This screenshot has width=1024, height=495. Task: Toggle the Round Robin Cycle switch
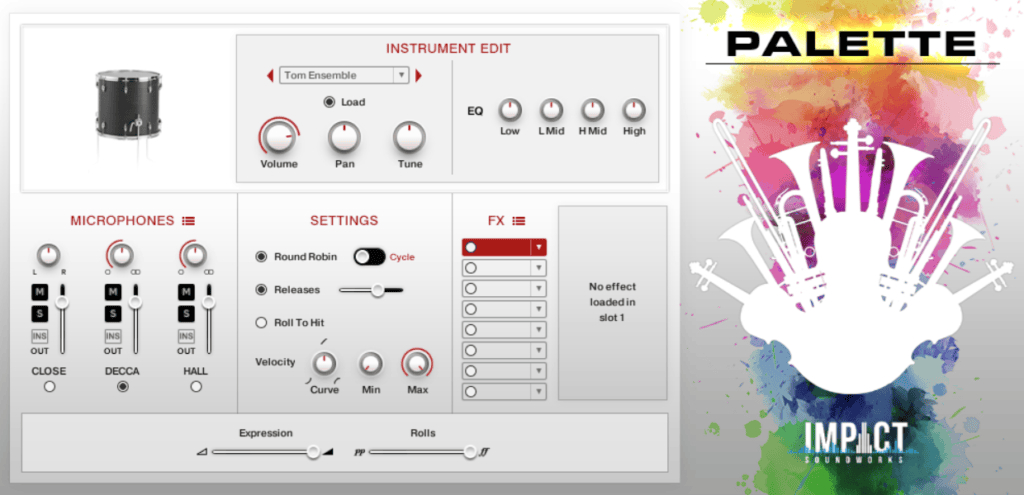click(x=369, y=257)
